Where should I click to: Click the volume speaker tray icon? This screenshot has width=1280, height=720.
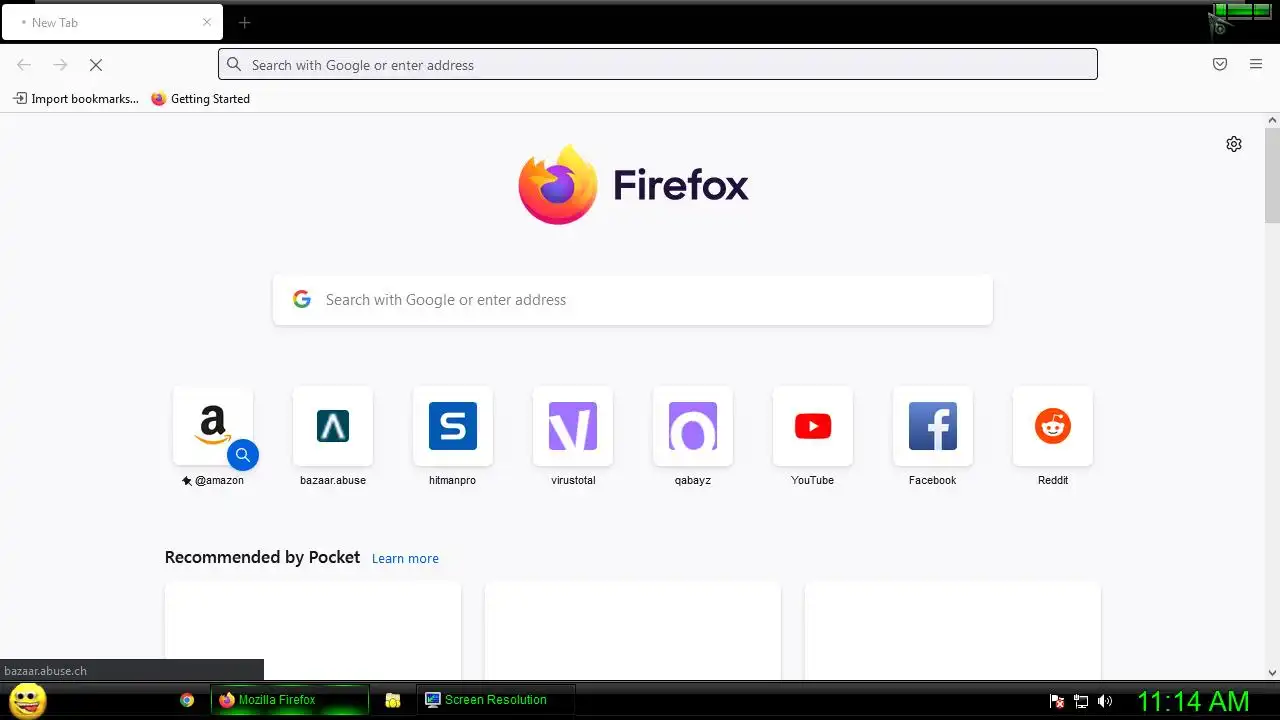(1105, 701)
